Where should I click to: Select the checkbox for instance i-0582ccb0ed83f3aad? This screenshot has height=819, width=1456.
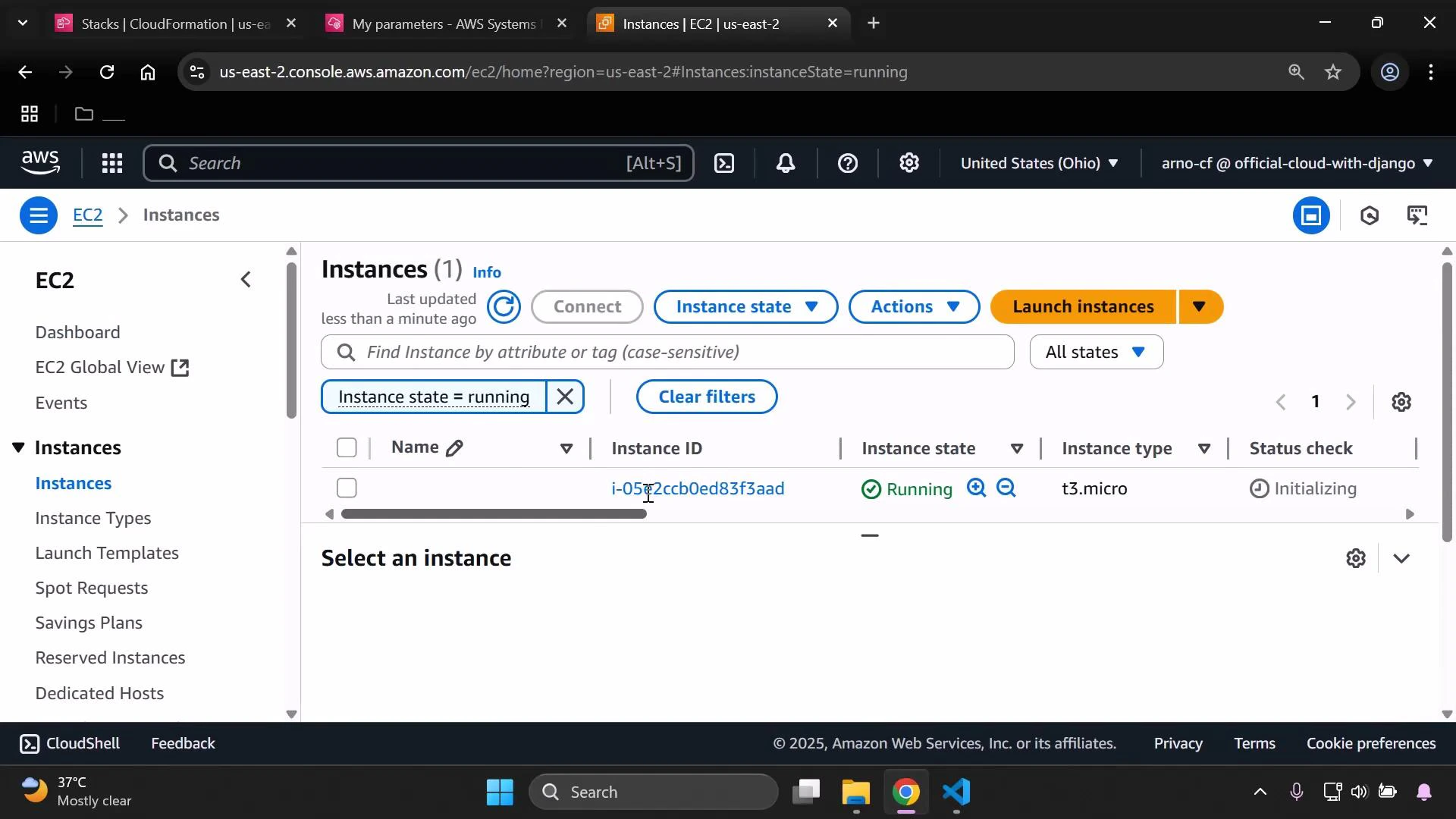347,488
